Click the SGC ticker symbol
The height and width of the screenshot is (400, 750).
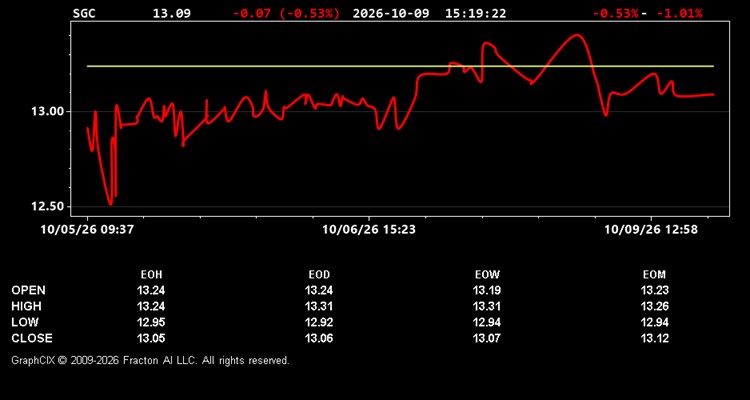[x=84, y=13]
